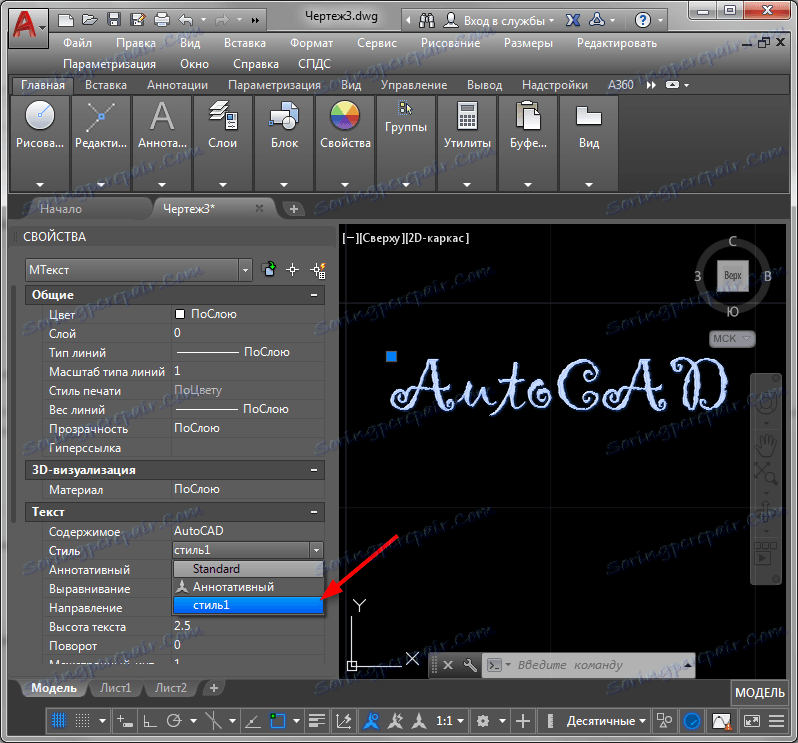Click the binoculars search icon

tap(426, 20)
